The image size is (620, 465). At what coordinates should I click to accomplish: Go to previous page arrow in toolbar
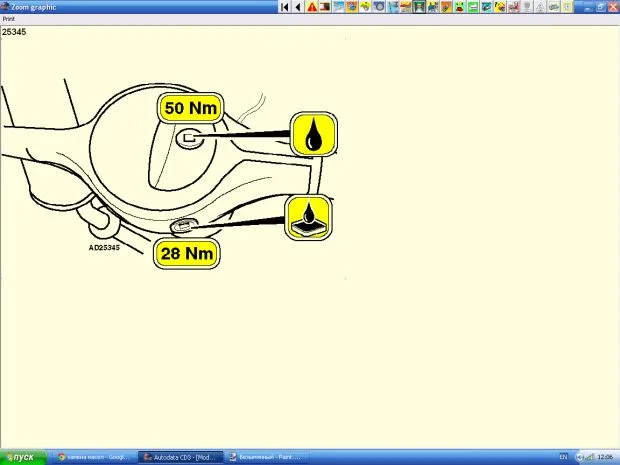pos(298,6)
